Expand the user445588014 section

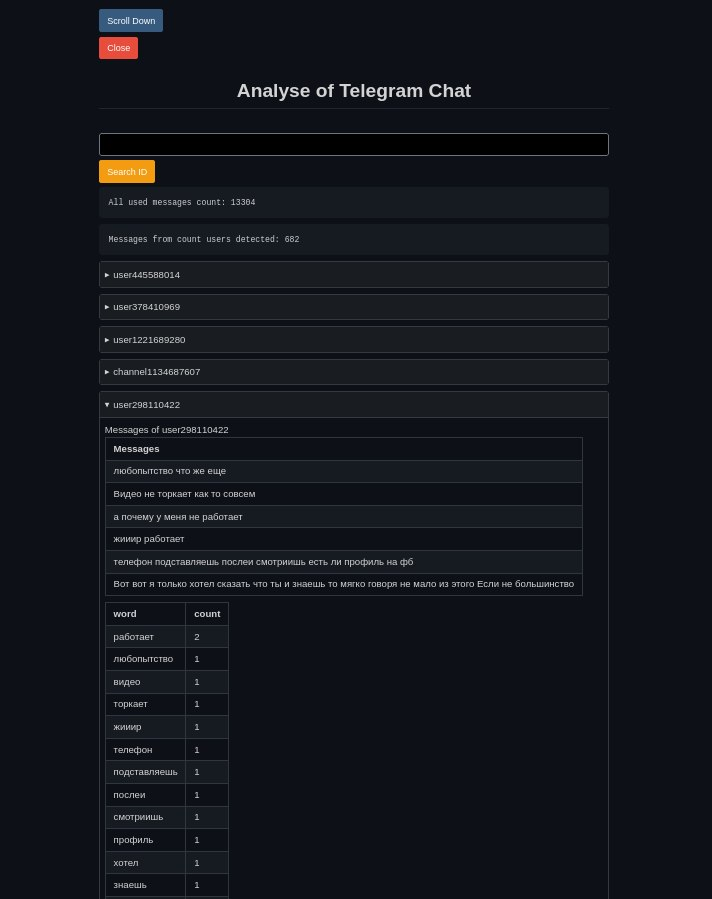click(x=146, y=275)
